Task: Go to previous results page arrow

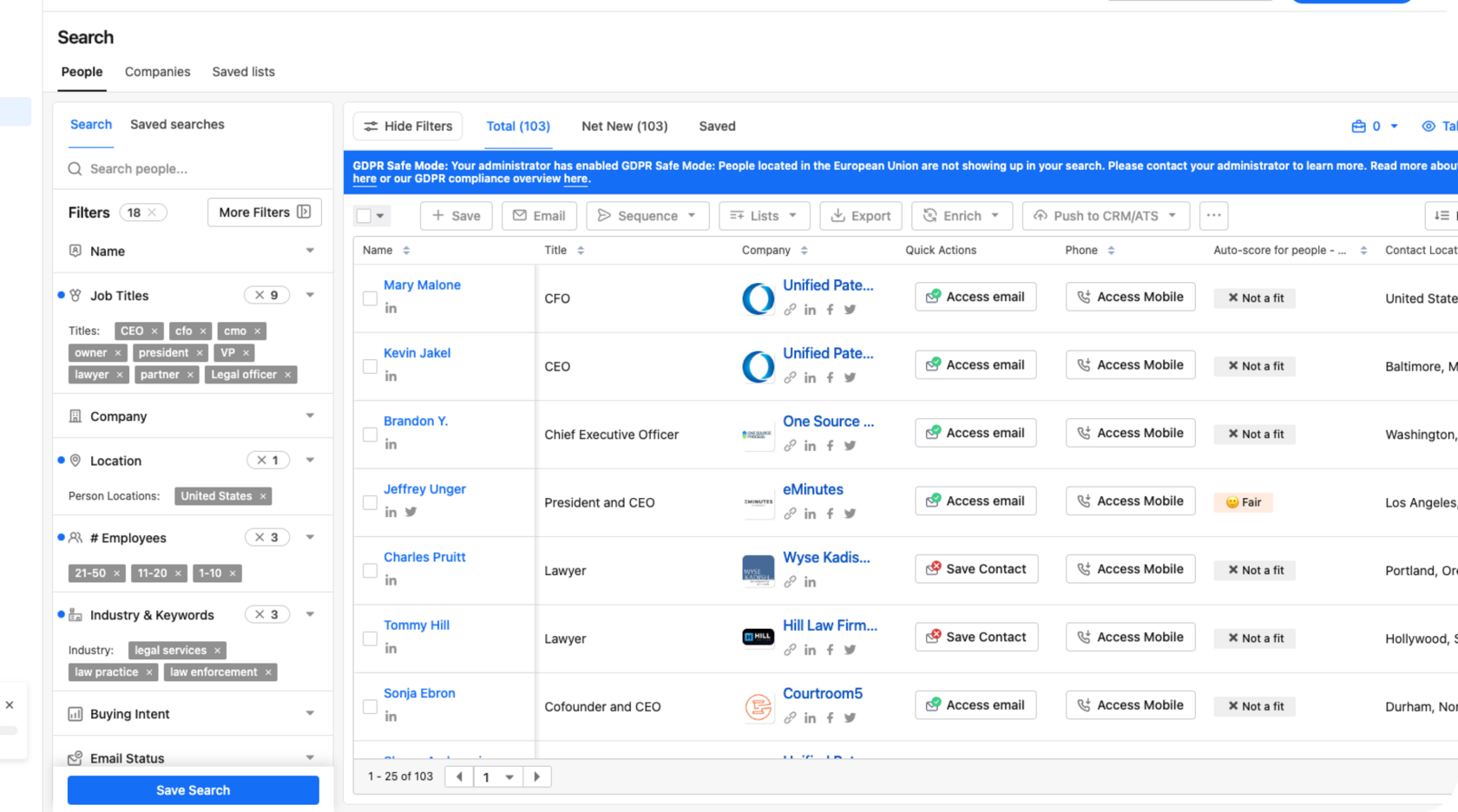Action: 459,776
